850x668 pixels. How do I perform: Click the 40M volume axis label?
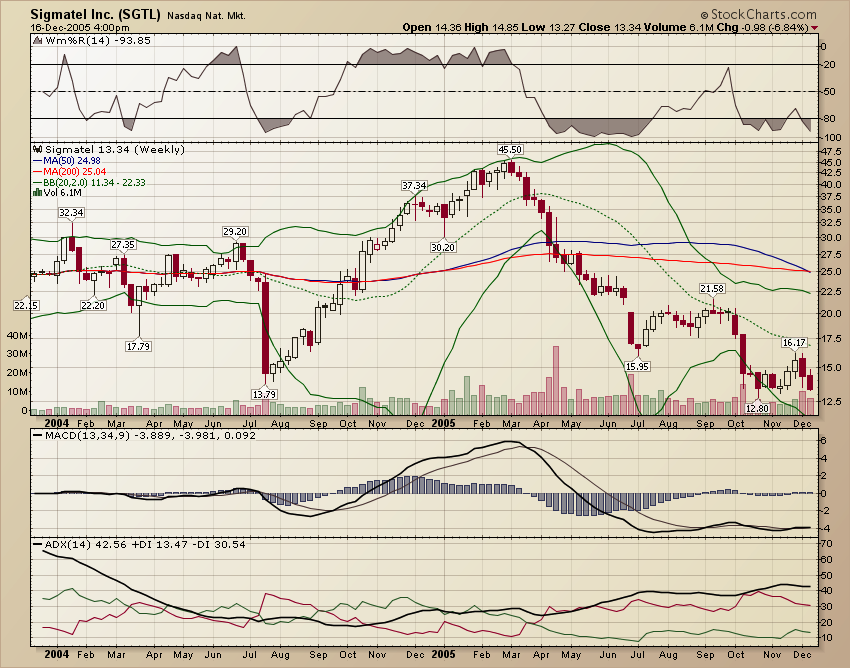point(17,336)
